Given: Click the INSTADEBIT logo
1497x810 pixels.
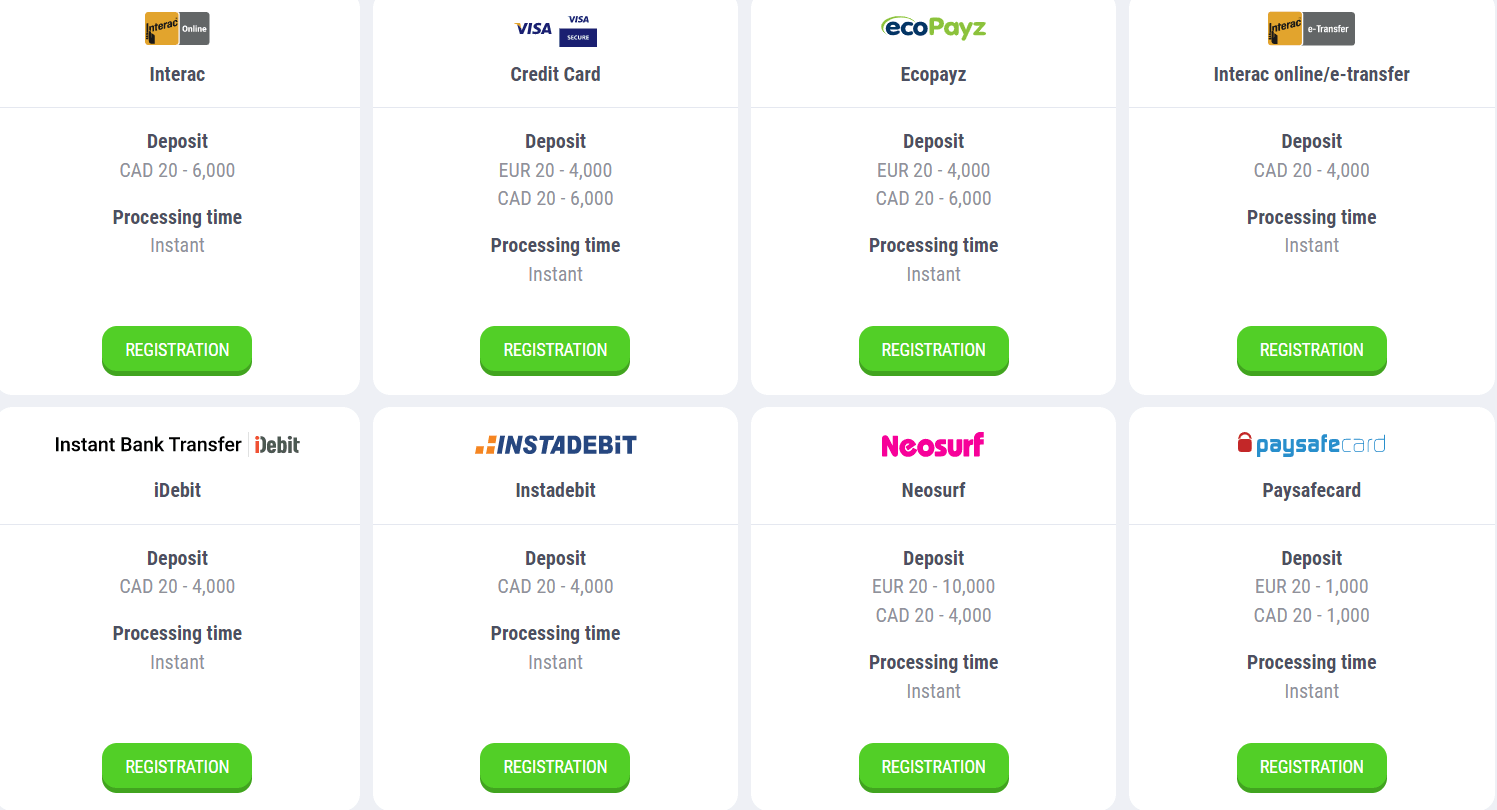Looking at the screenshot, I should click(555, 445).
